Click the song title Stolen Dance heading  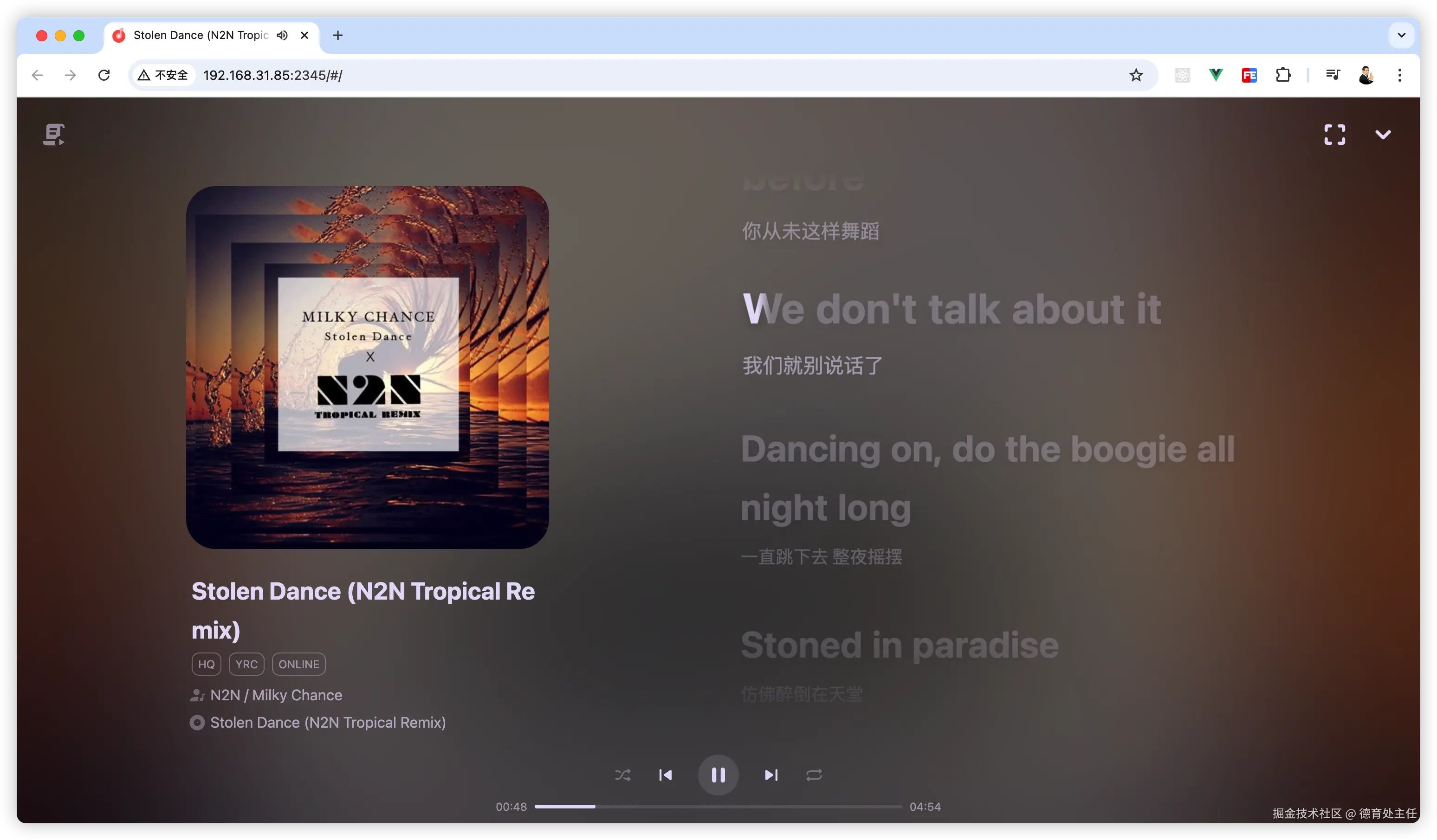pos(362,610)
